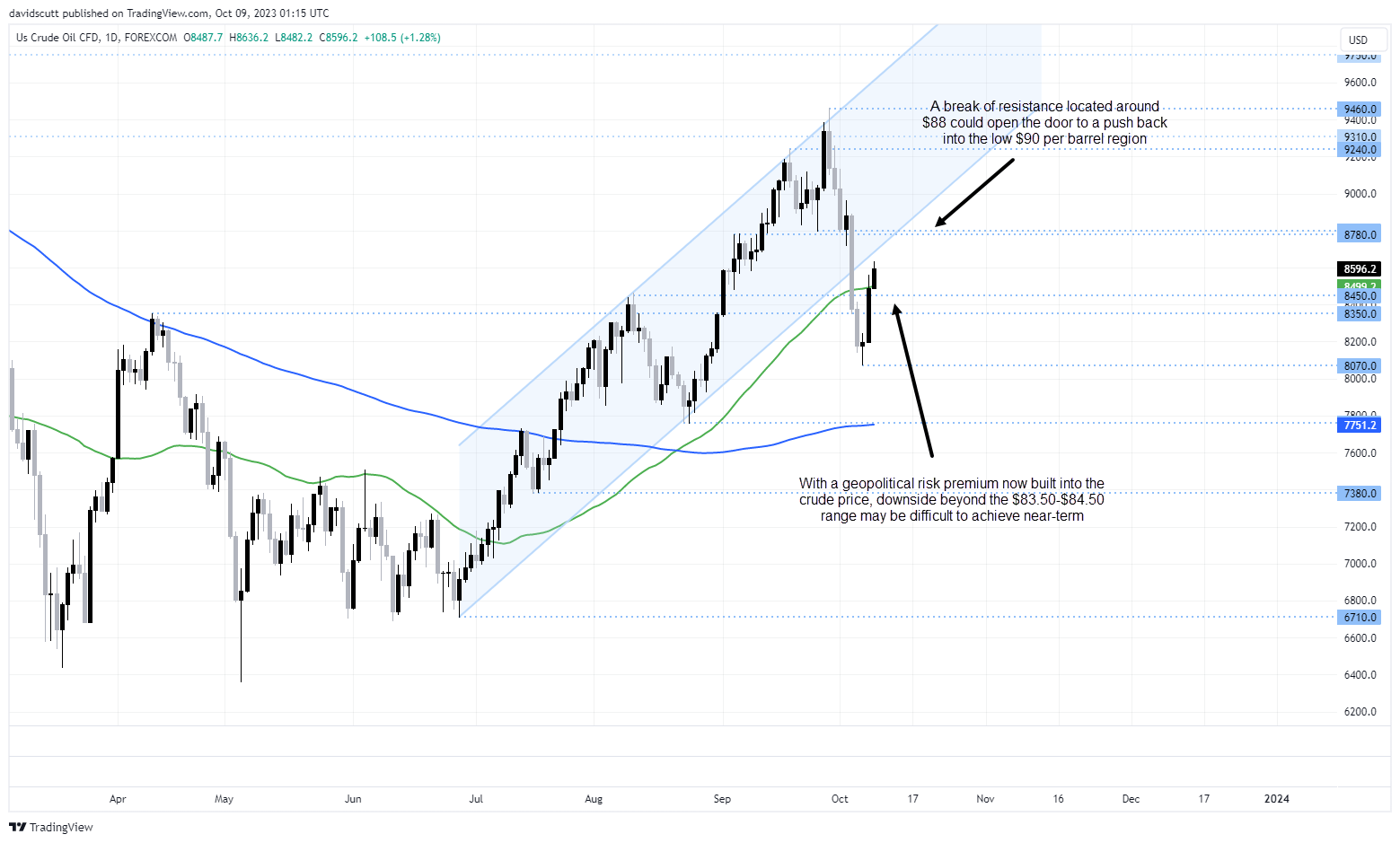
Task: Click the 8350.0 price level label
Action: [1360, 314]
